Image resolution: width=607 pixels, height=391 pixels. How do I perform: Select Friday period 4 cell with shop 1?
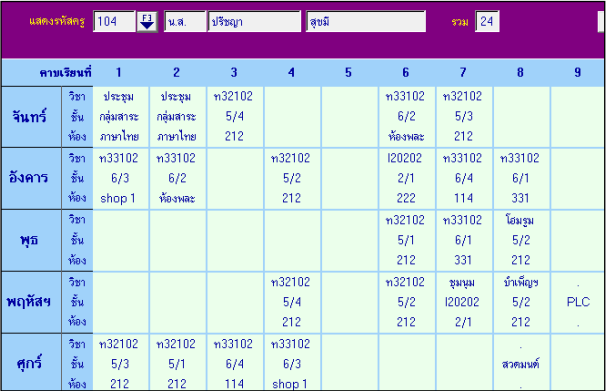[292, 363]
